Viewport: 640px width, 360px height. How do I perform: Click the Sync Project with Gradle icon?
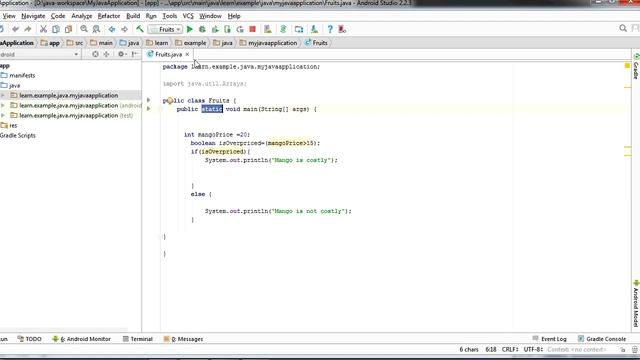[283, 29]
